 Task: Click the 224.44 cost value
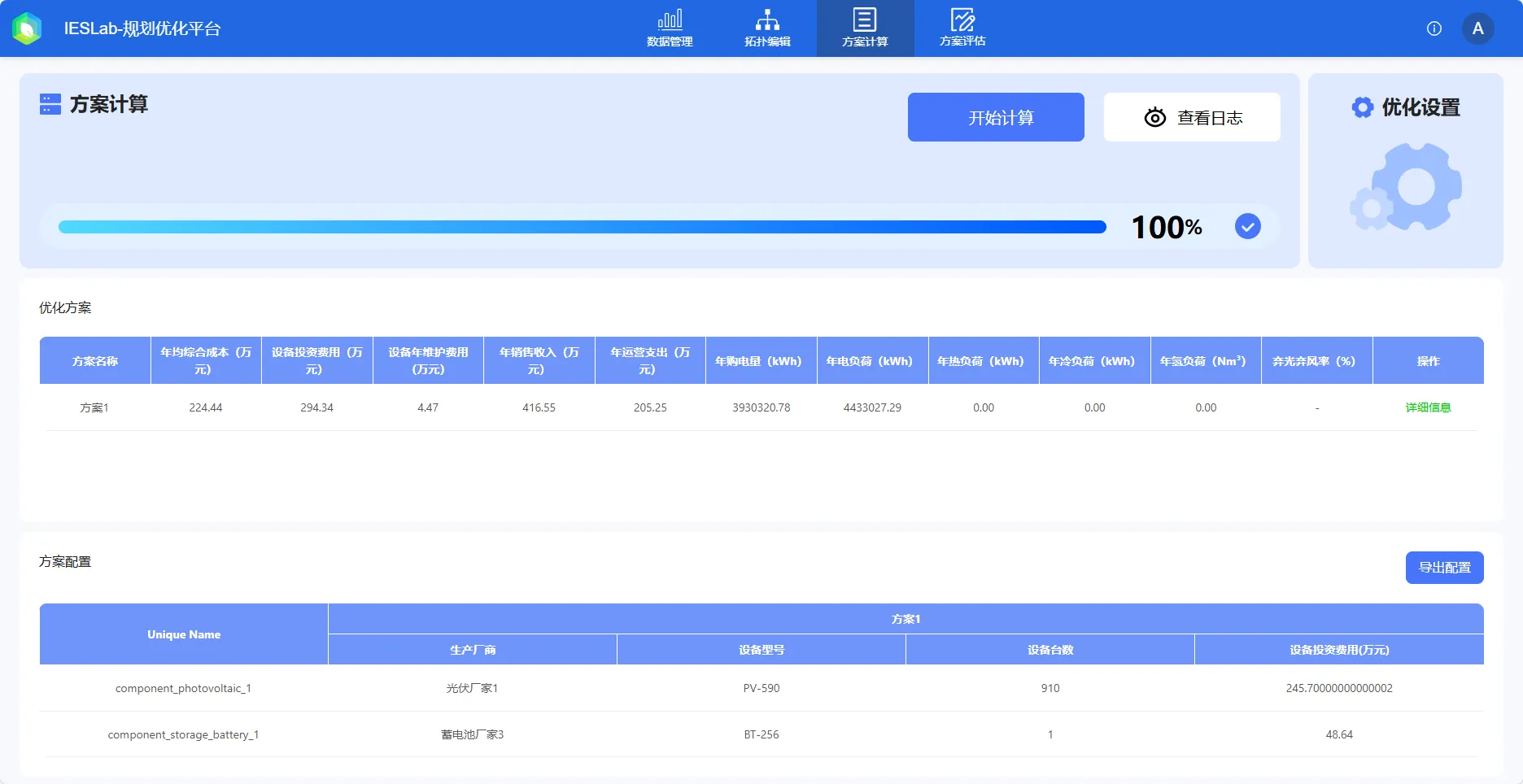[x=206, y=407]
